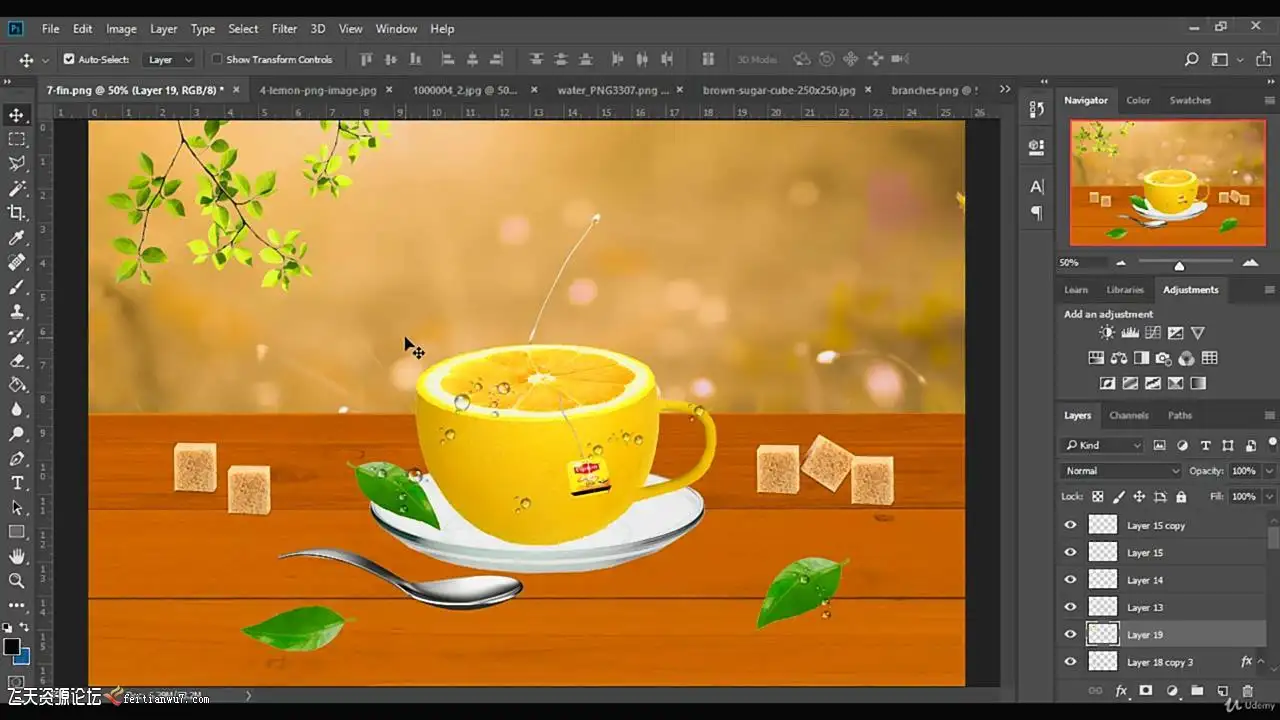This screenshot has width=1280, height=720.
Task: Toggle the Auto-Select checkbox
Action: coord(69,60)
